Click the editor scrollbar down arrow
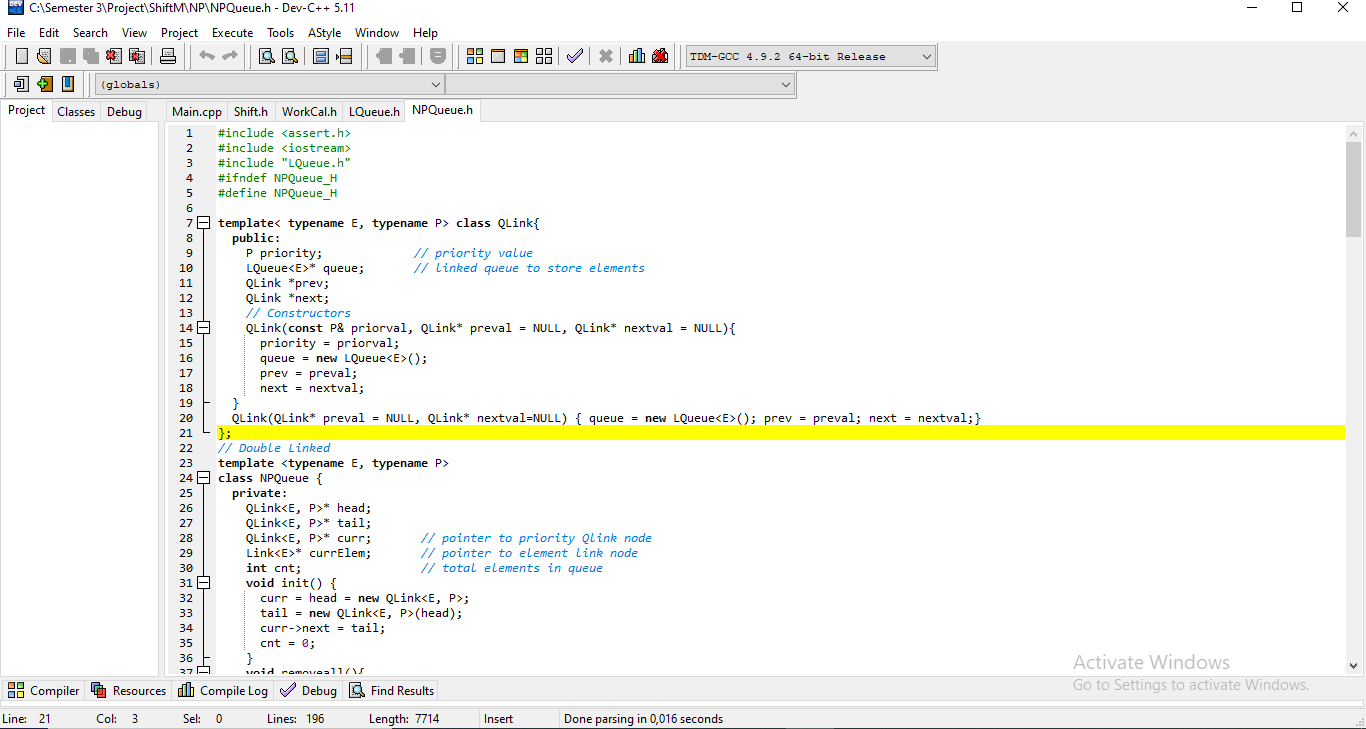 (1354, 664)
